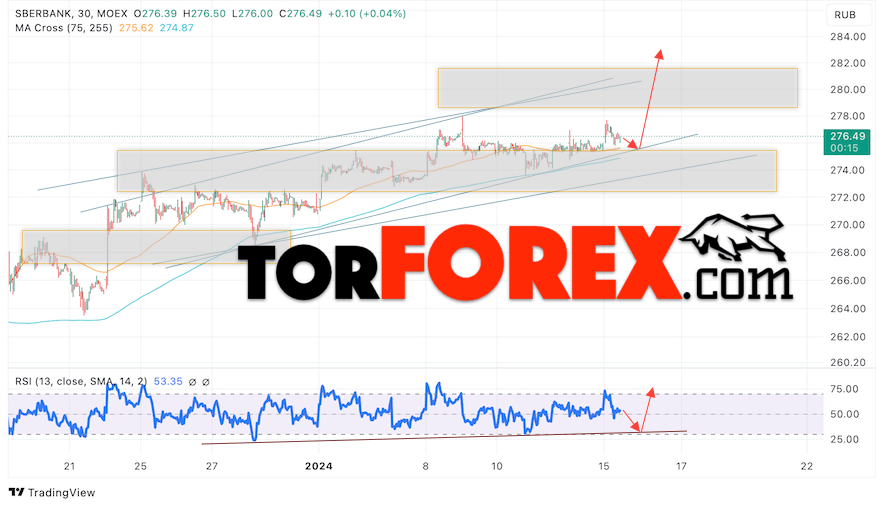Click the RSI 75.00 axis label
The image size is (884, 507).
tap(845, 389)
